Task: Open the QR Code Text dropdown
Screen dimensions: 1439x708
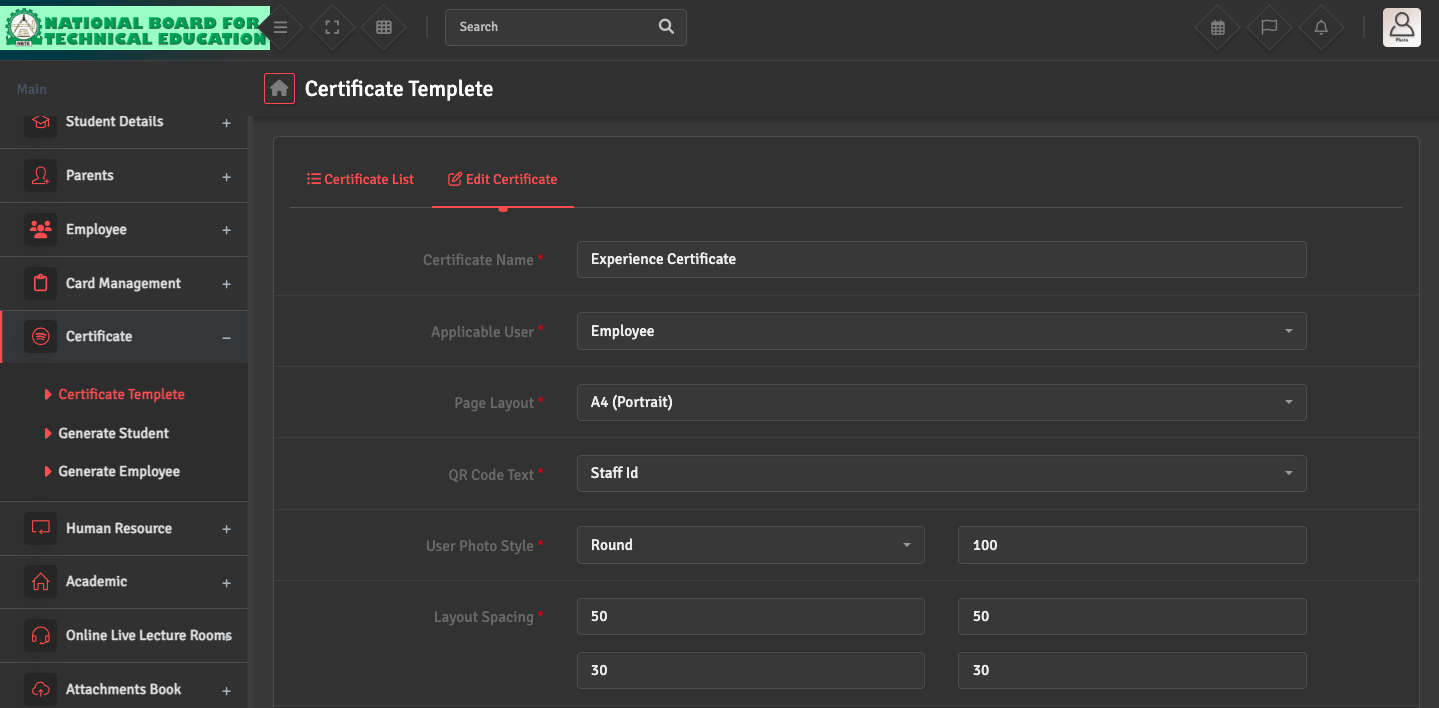Action: tap(941, 473)
